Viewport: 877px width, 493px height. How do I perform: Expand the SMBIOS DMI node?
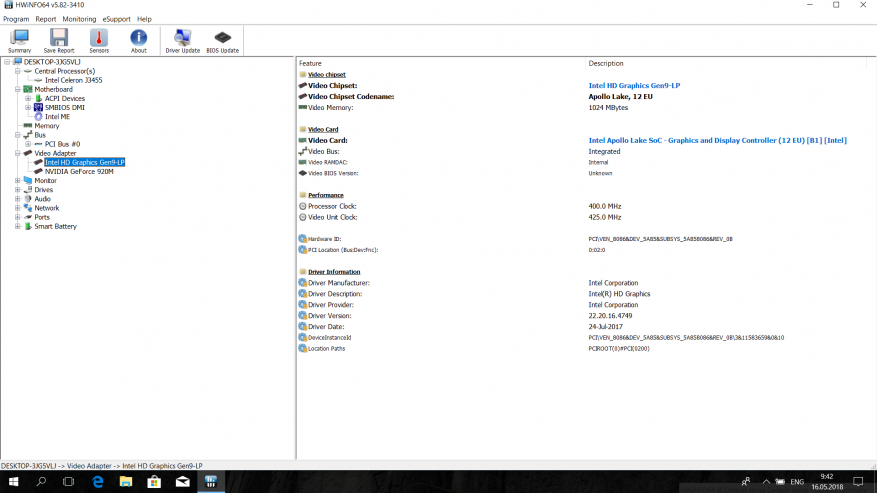pos(28,107)
